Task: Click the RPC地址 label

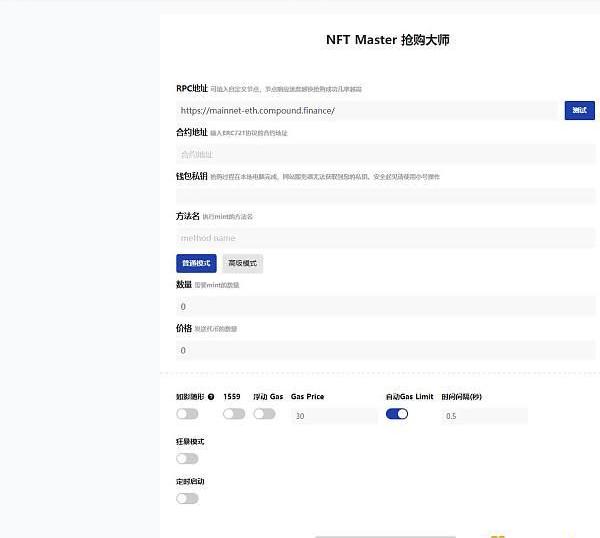Action: (192, 88)
